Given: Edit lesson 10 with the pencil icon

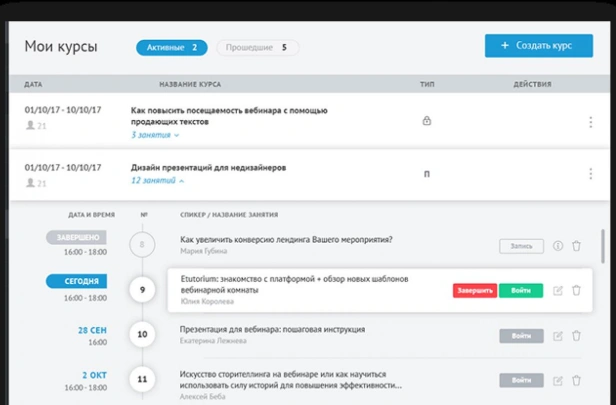Looking at the screenshot, I should click(558, 336).
